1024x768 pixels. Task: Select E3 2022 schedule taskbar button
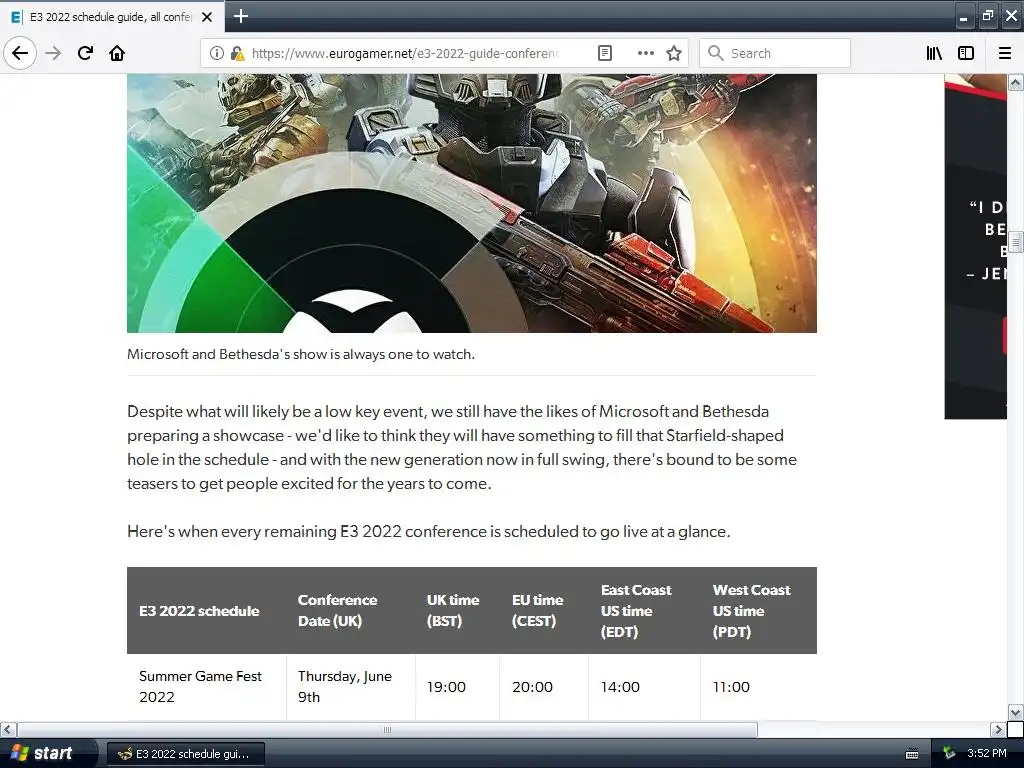click(185, 754)
